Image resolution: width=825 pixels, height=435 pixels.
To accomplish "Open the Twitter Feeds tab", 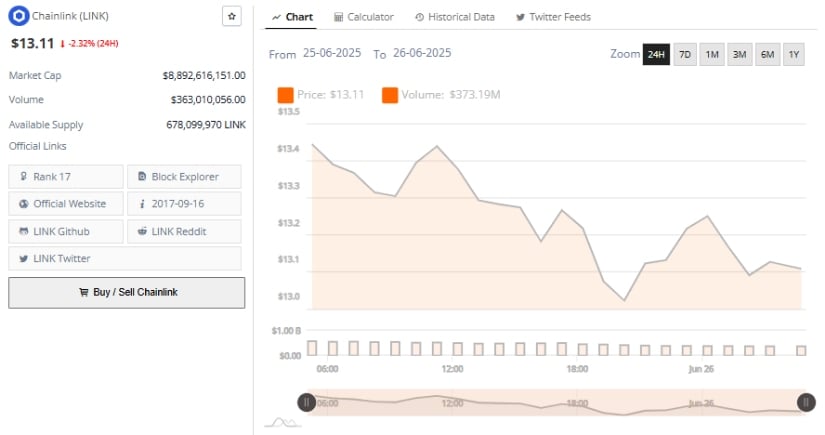I will (x=554, y=17).
